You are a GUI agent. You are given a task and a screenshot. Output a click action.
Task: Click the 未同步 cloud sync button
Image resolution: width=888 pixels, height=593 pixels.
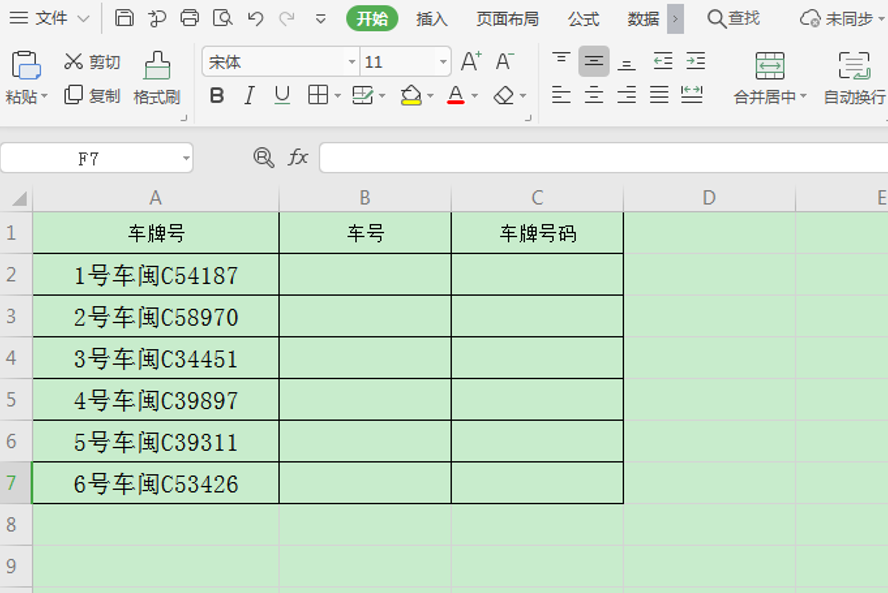coord(841,19)
